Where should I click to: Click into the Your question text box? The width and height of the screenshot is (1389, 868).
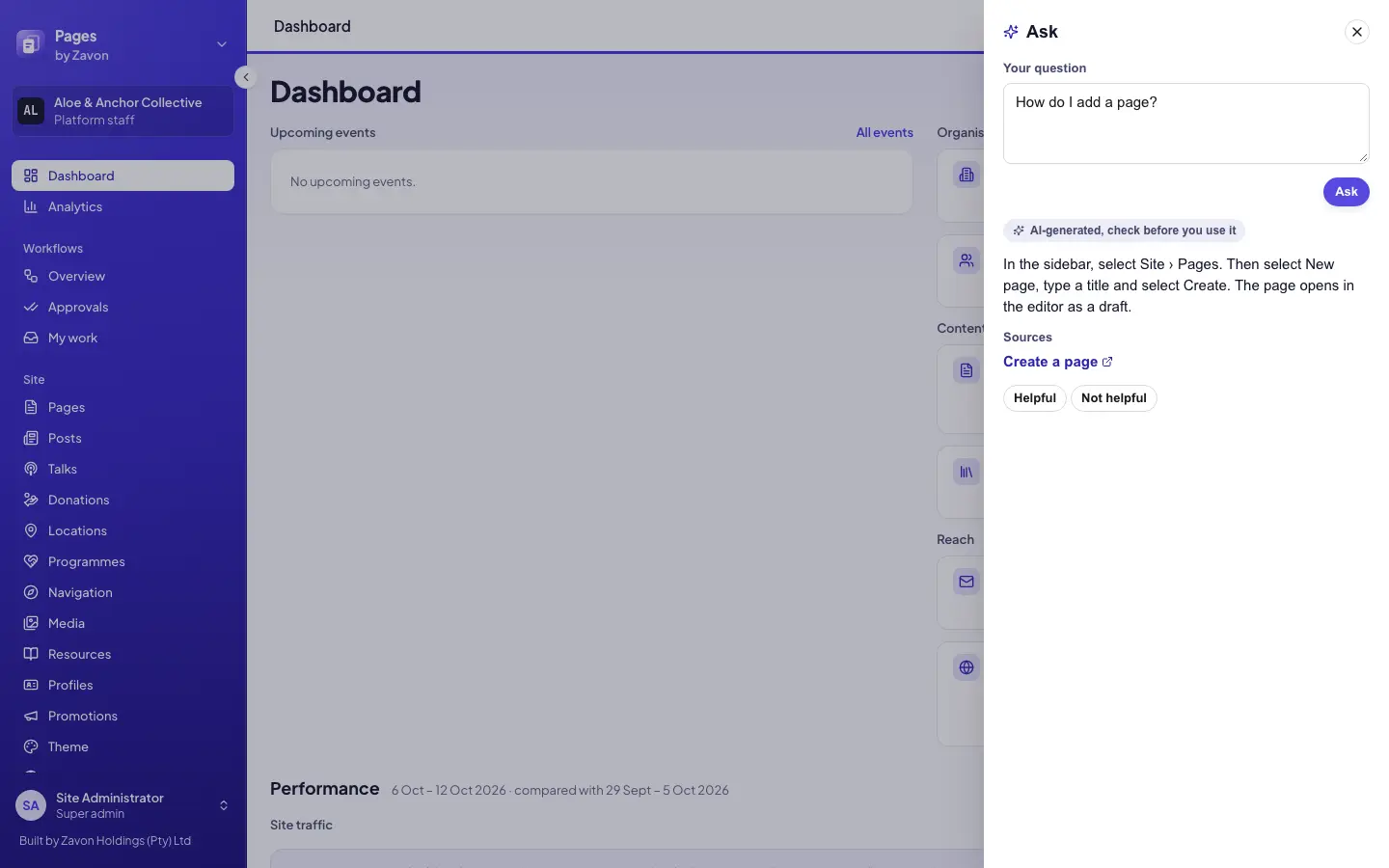[1186, 123]
